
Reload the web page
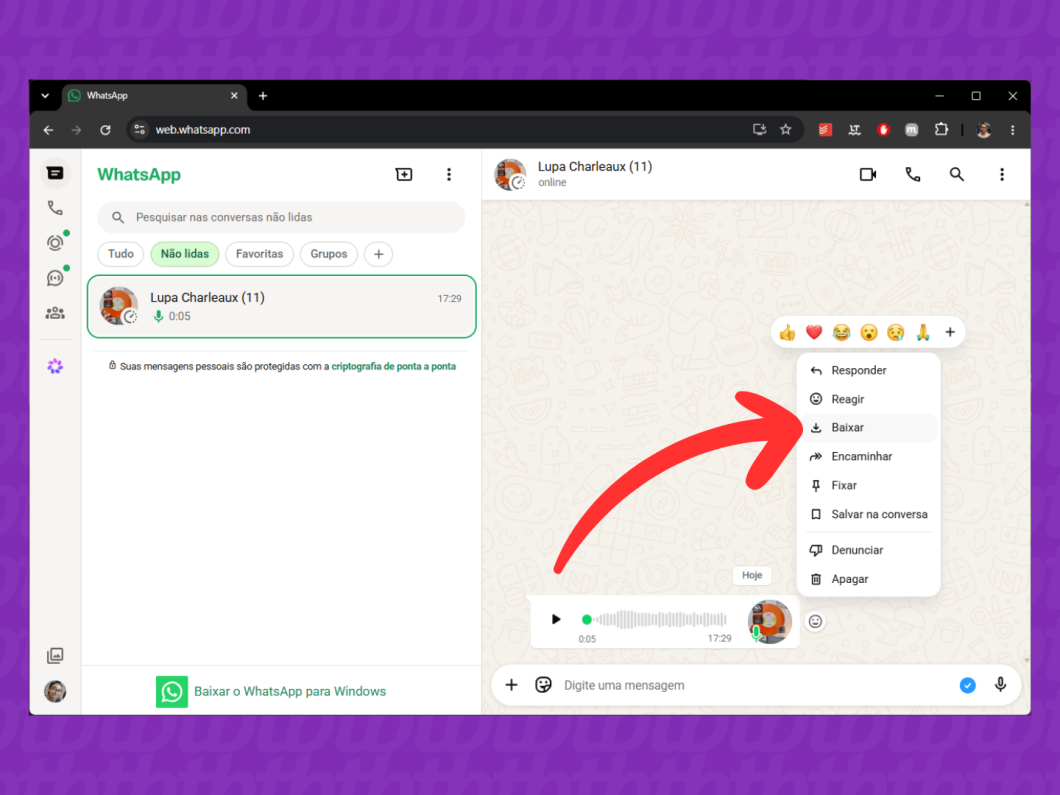click(105, 130)
